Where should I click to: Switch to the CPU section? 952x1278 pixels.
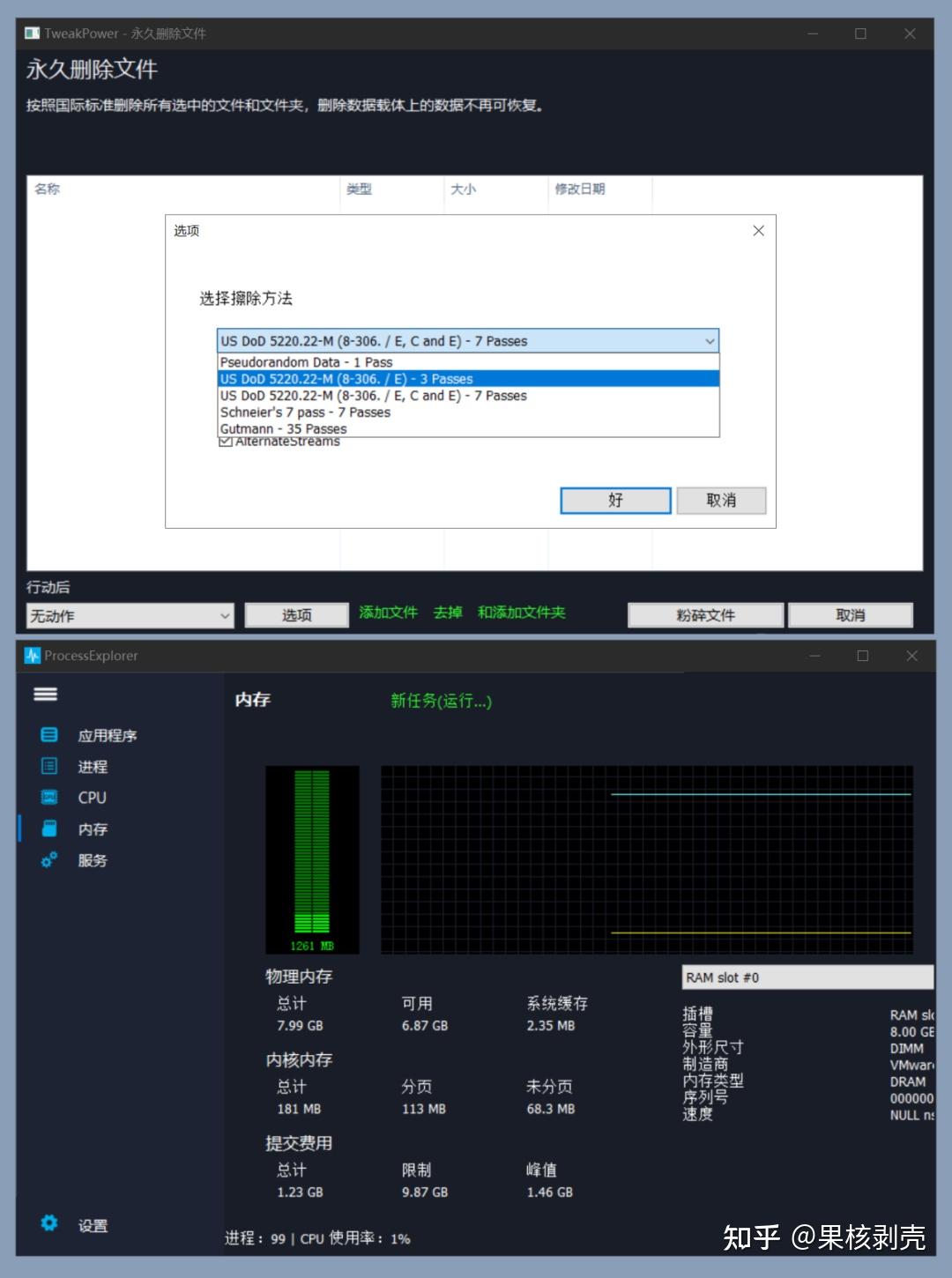tap(92, 798)
